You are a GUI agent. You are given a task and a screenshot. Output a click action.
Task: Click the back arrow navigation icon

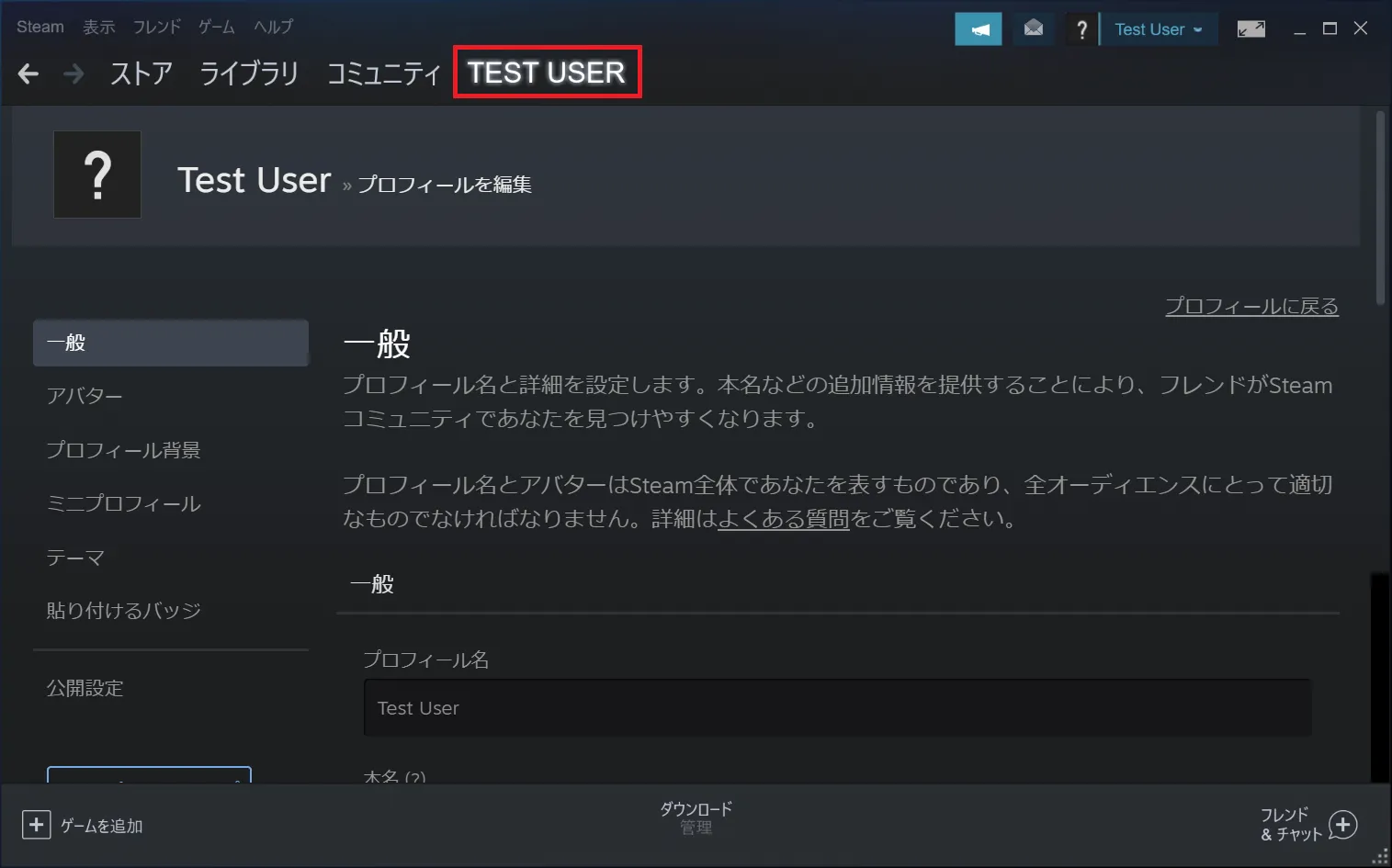click(x=28, y=73)
